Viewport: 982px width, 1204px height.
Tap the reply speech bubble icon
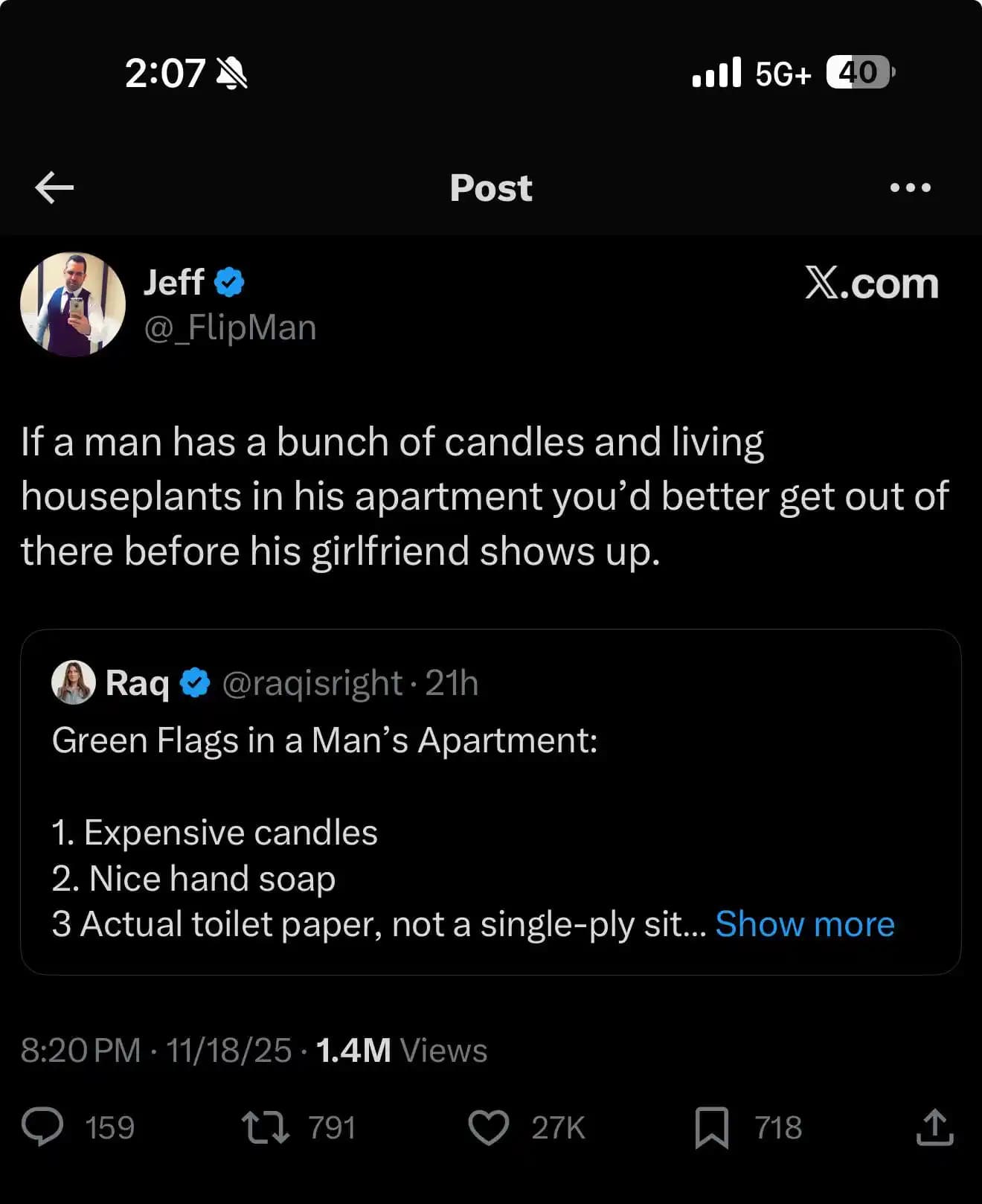coord(42,1127)
